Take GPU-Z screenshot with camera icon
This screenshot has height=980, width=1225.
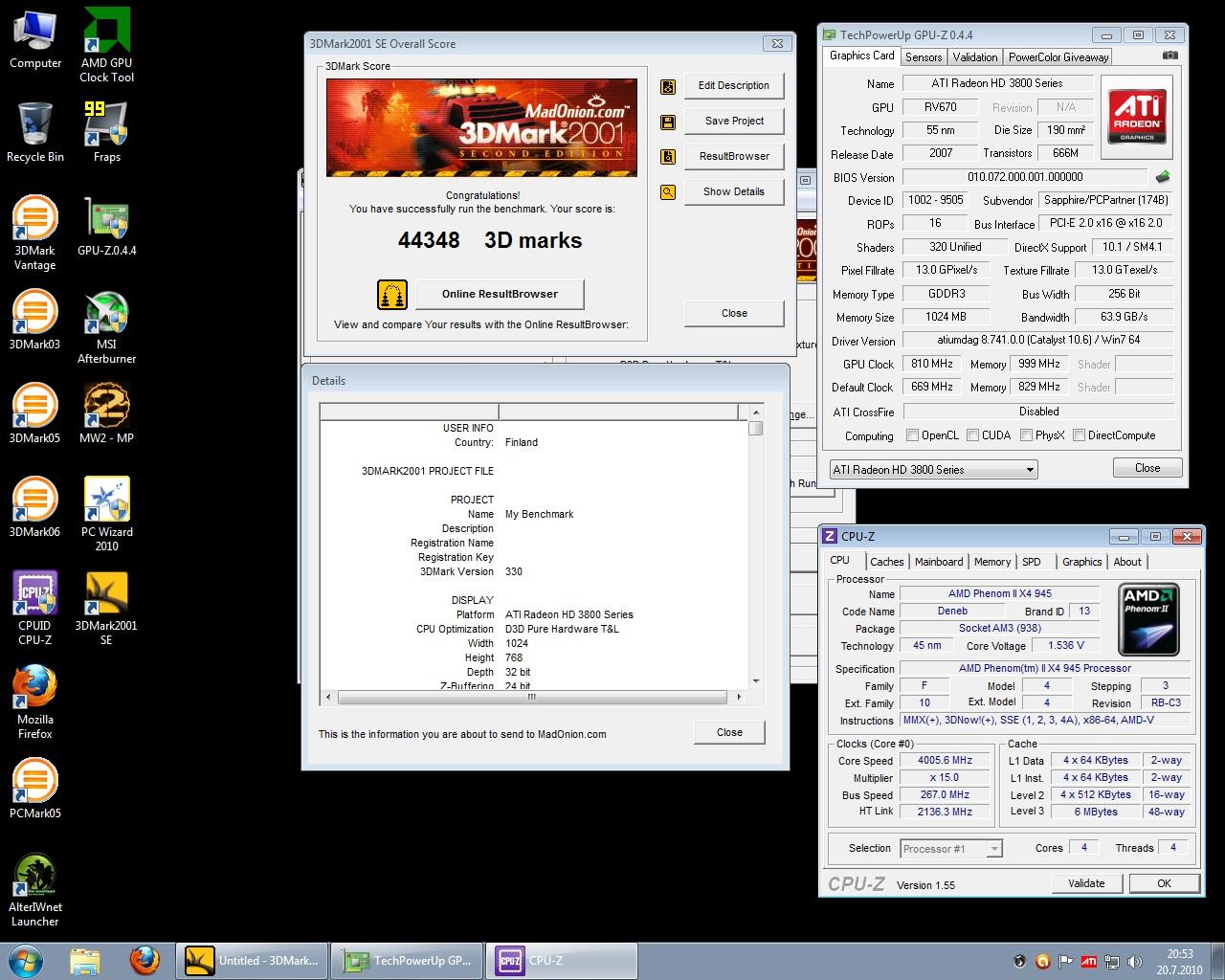point(1169,56)
